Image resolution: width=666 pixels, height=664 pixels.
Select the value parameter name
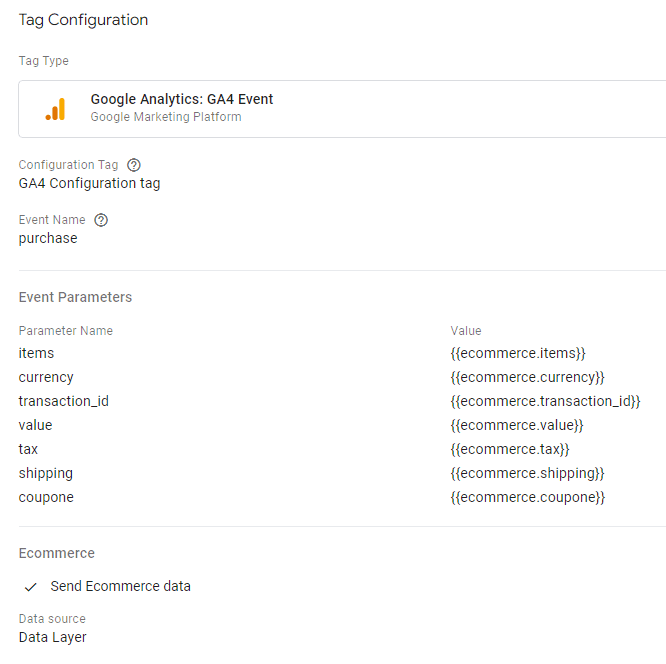coord(35,425)
